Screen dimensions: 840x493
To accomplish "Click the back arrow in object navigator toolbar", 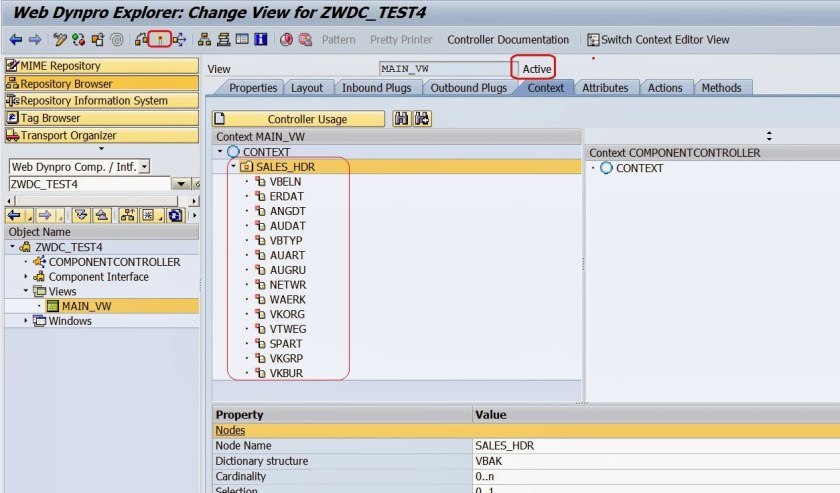I will 14,215.
